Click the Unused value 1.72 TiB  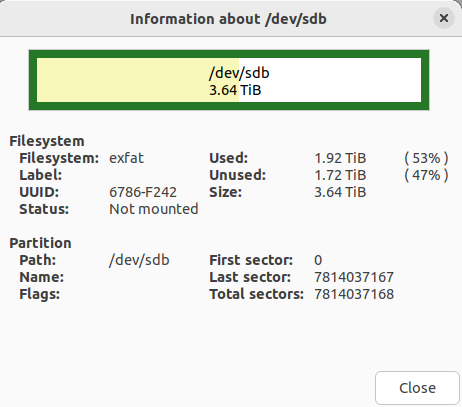point(340,175)
